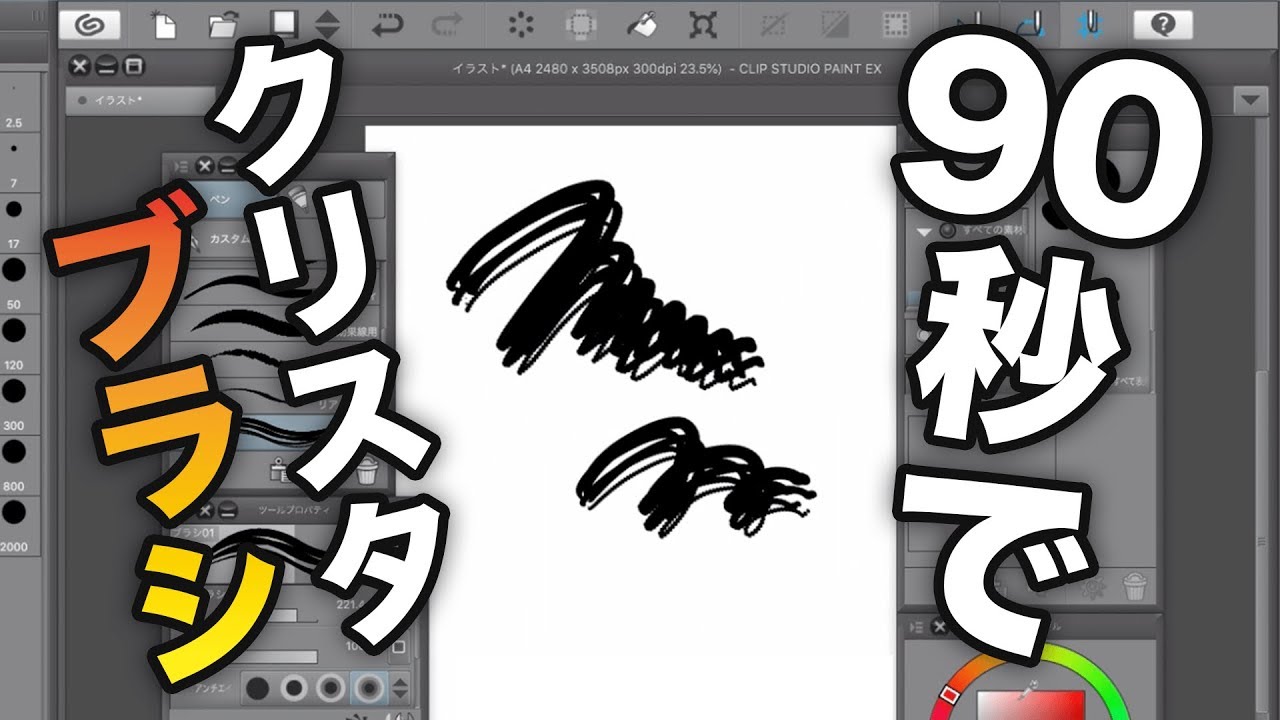Screen dimensions: 1280x720
Task: Open the canvas tab list dropdown arrow
Action: [1251, 100]
